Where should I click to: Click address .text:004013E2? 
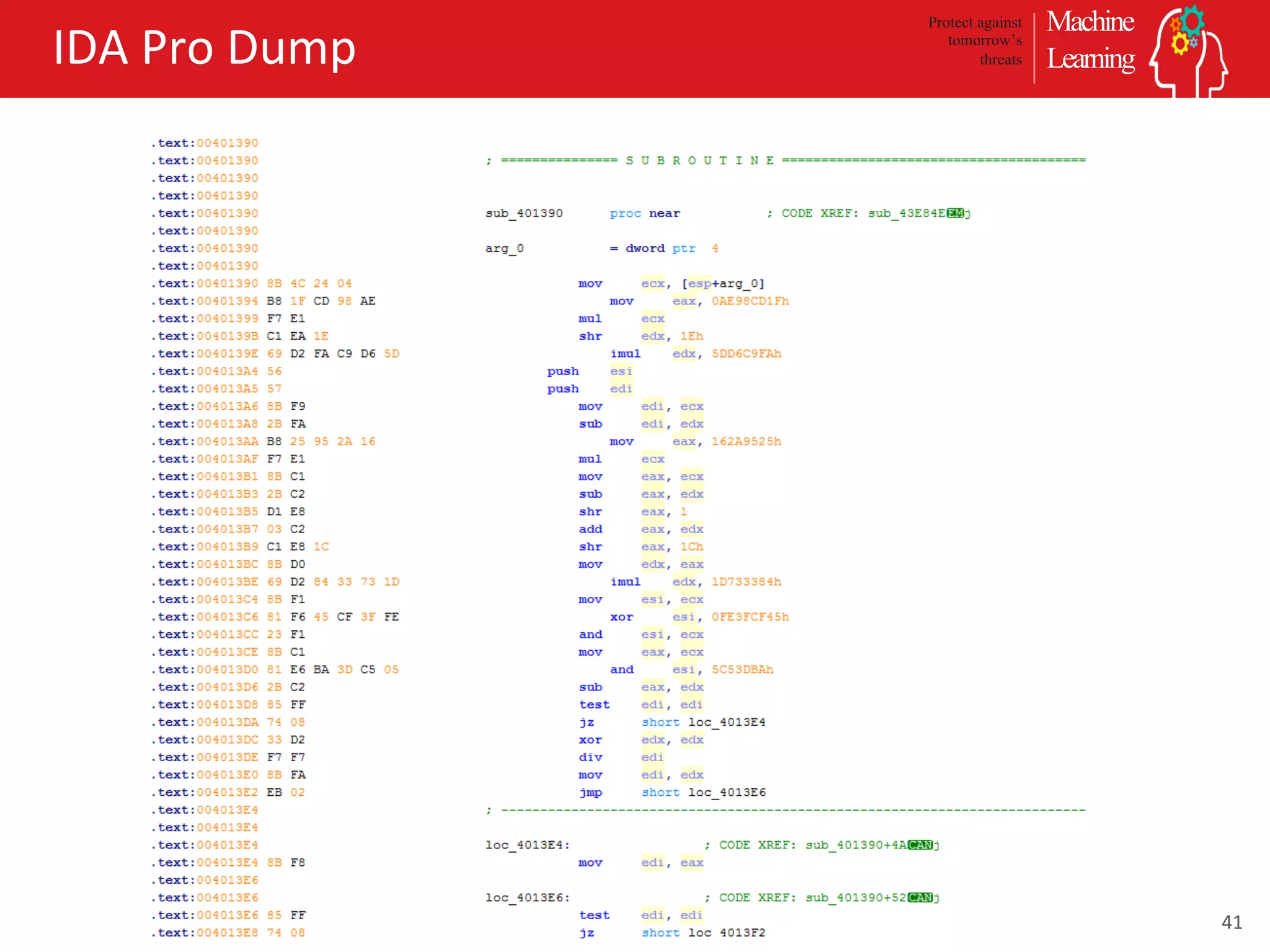(x=205, y=793)
